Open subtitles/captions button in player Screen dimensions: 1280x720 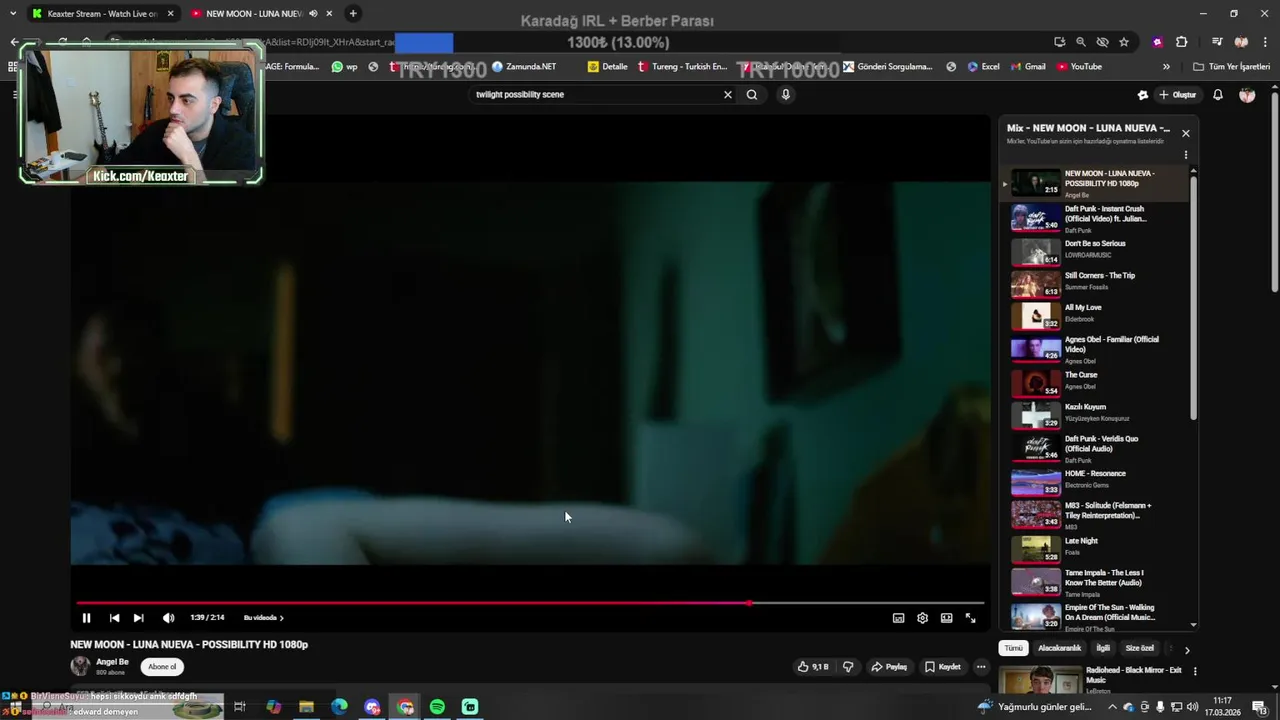pos(898,618)
